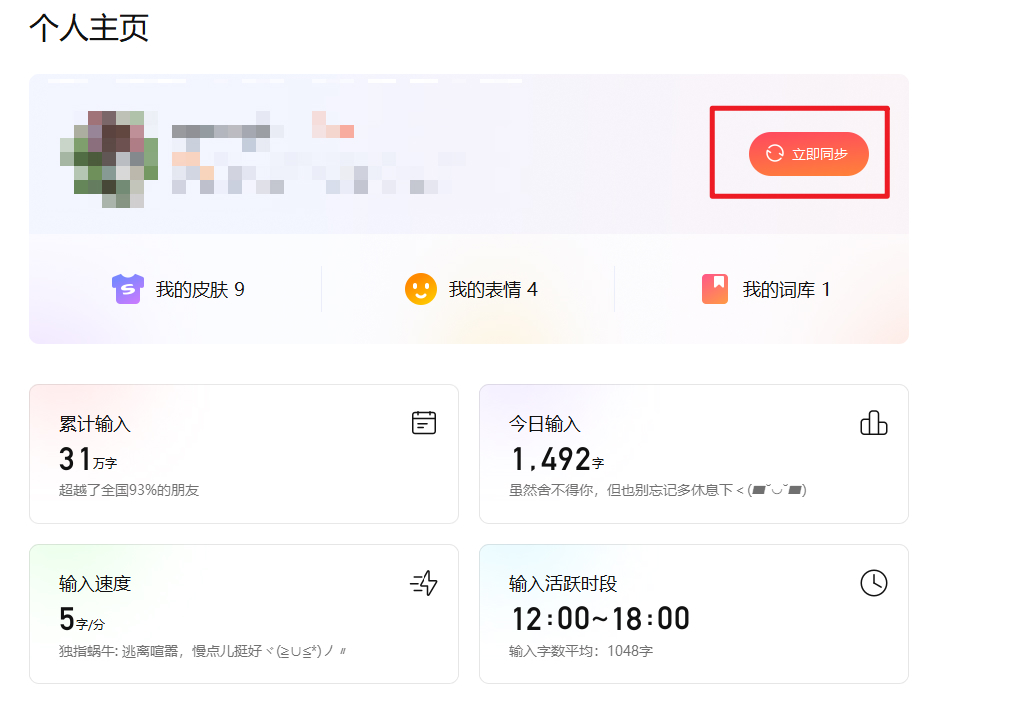Click the clock icon in 输入活跃时段 card

pos(873,583)
